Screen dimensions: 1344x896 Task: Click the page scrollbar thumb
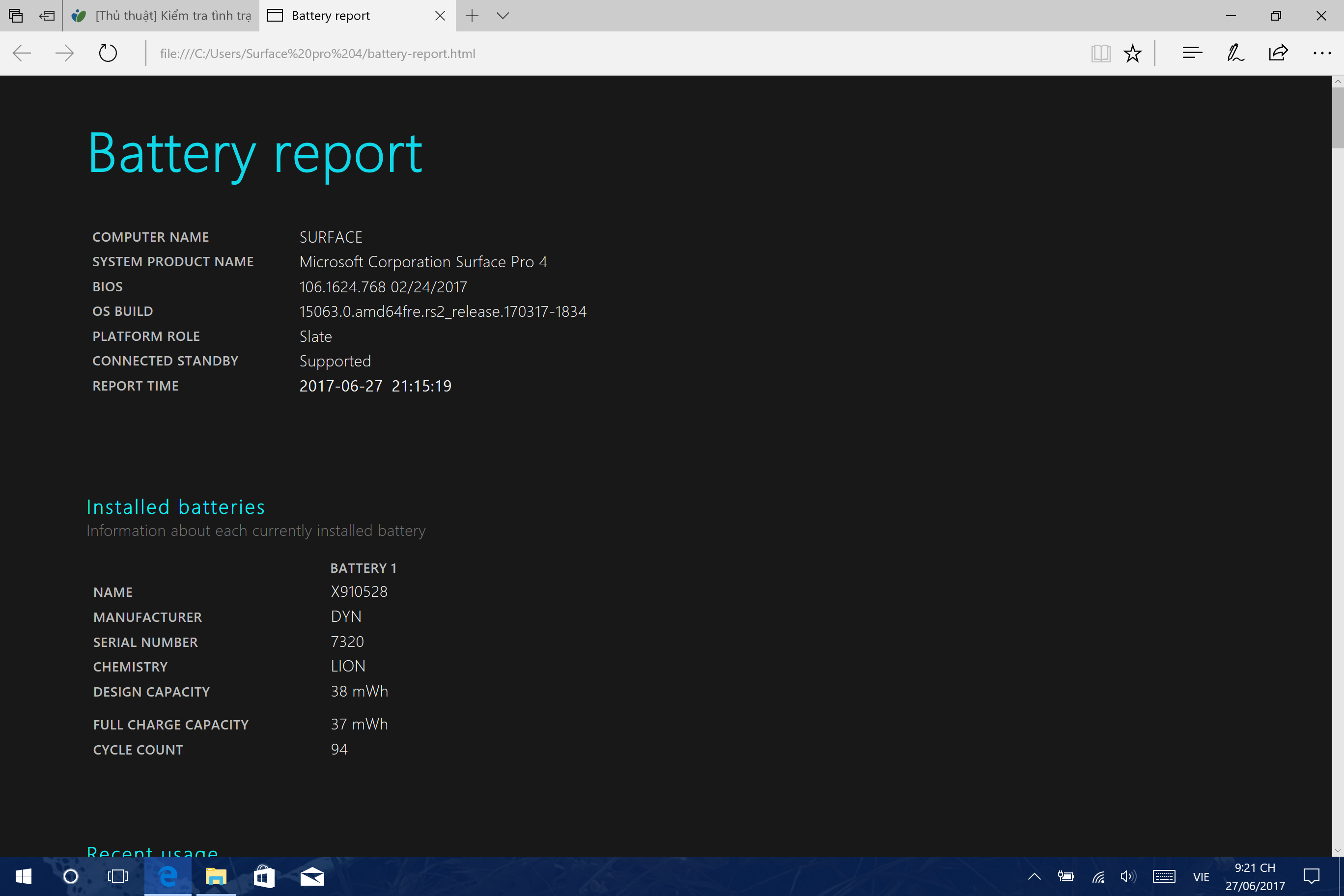(1338, 117)
